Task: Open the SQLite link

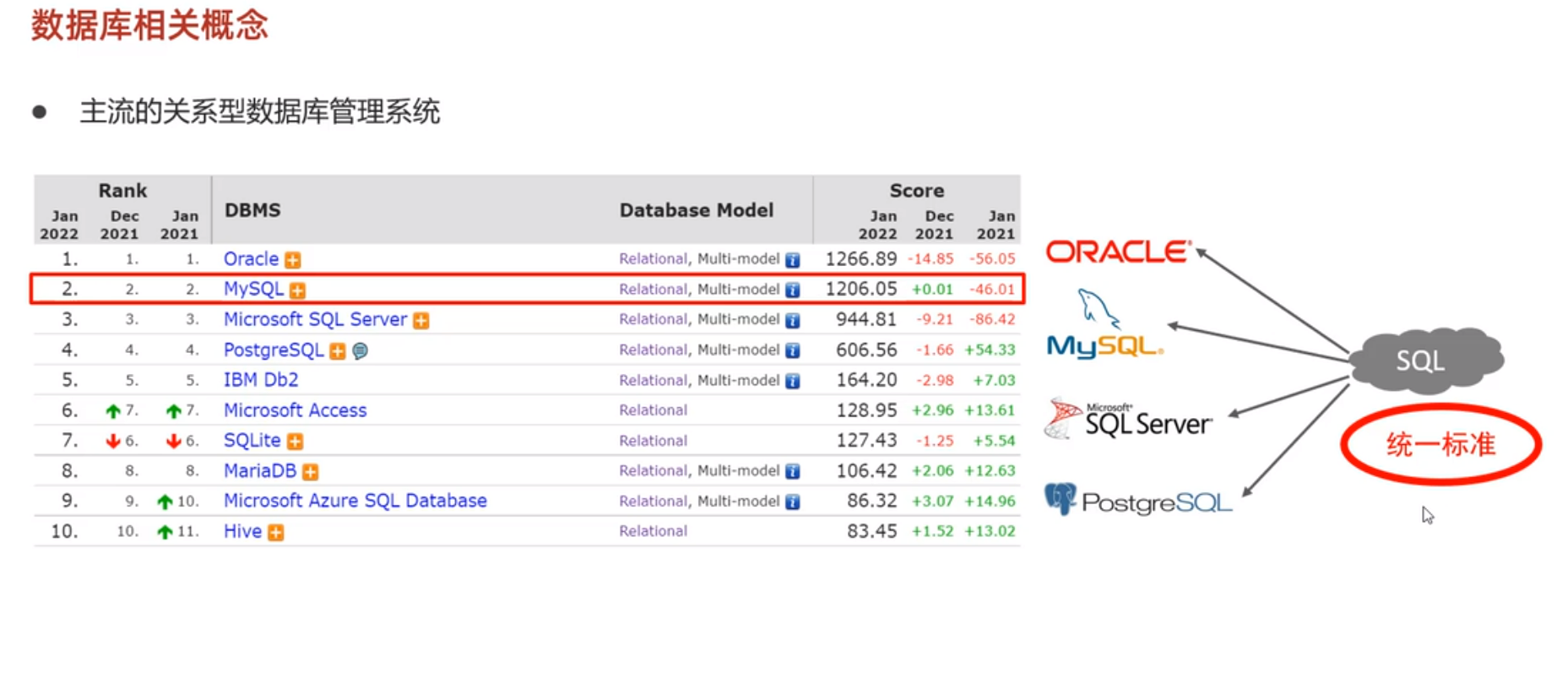Action: tap(252, 441)
